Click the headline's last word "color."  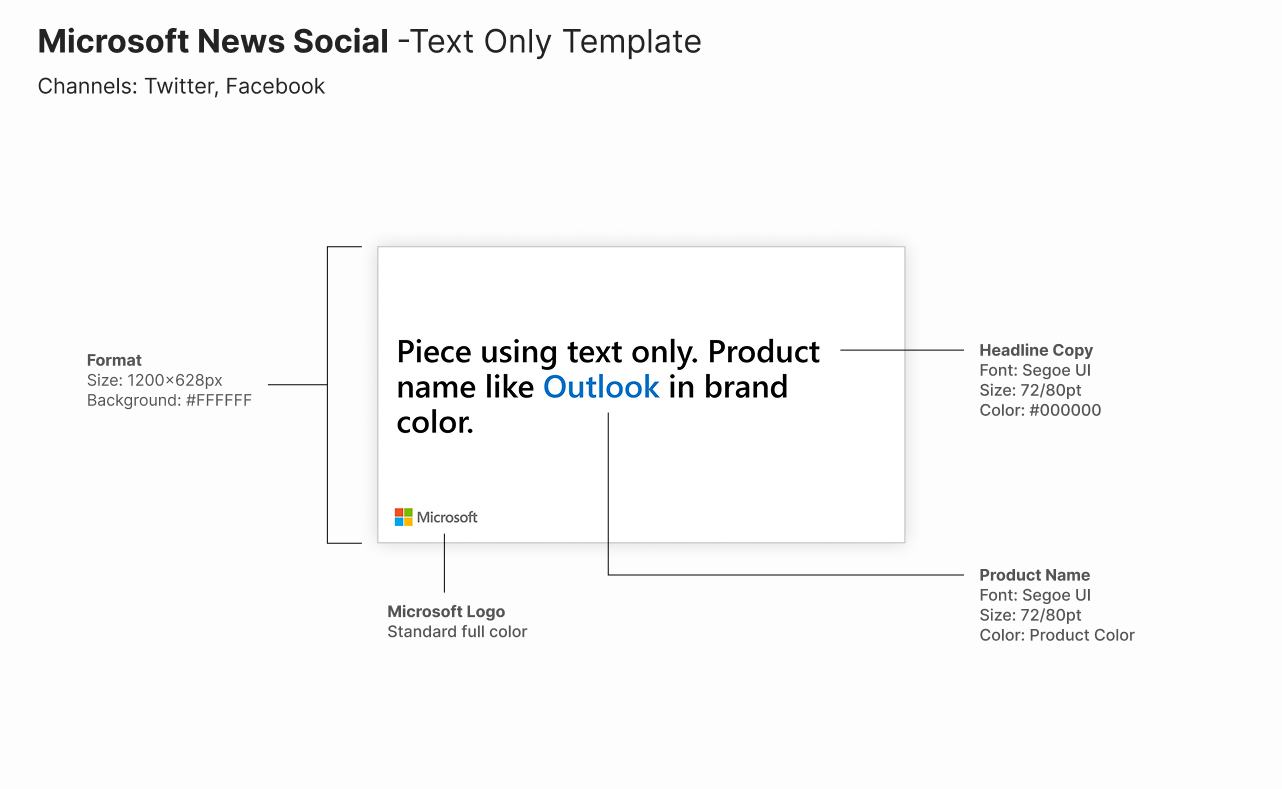[x=435, y=423]
